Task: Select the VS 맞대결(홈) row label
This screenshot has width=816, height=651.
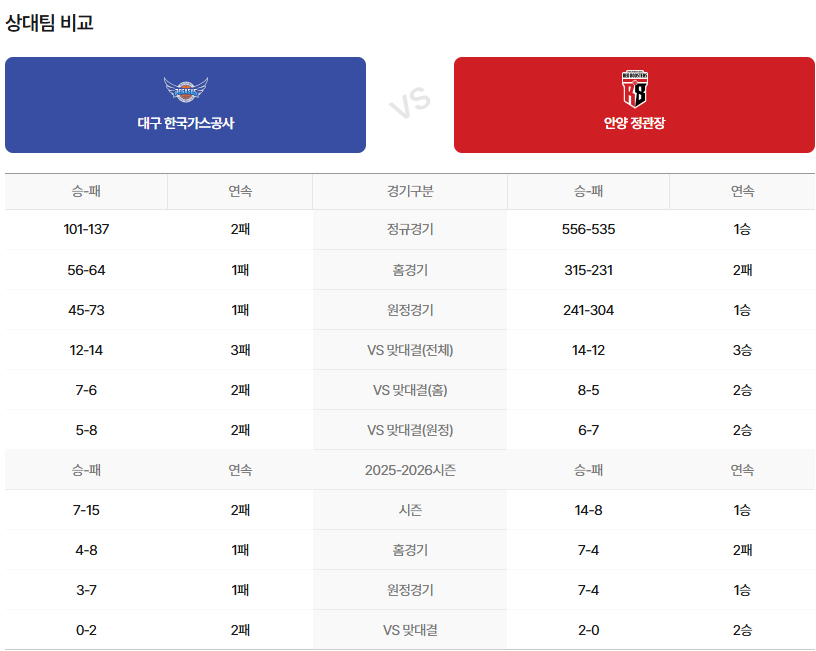Action: pos(410,390)
